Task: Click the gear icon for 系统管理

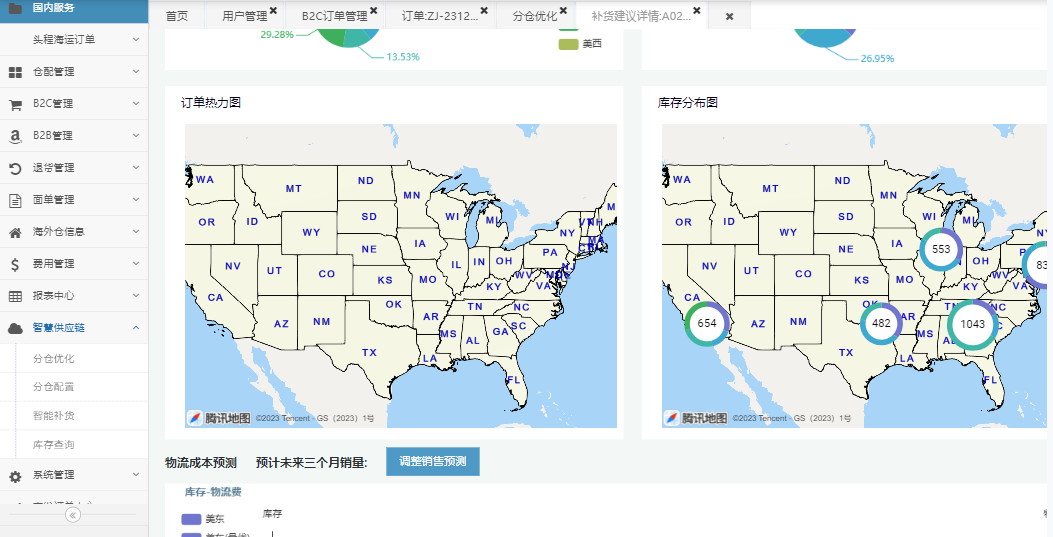Action: coord(15,477)
